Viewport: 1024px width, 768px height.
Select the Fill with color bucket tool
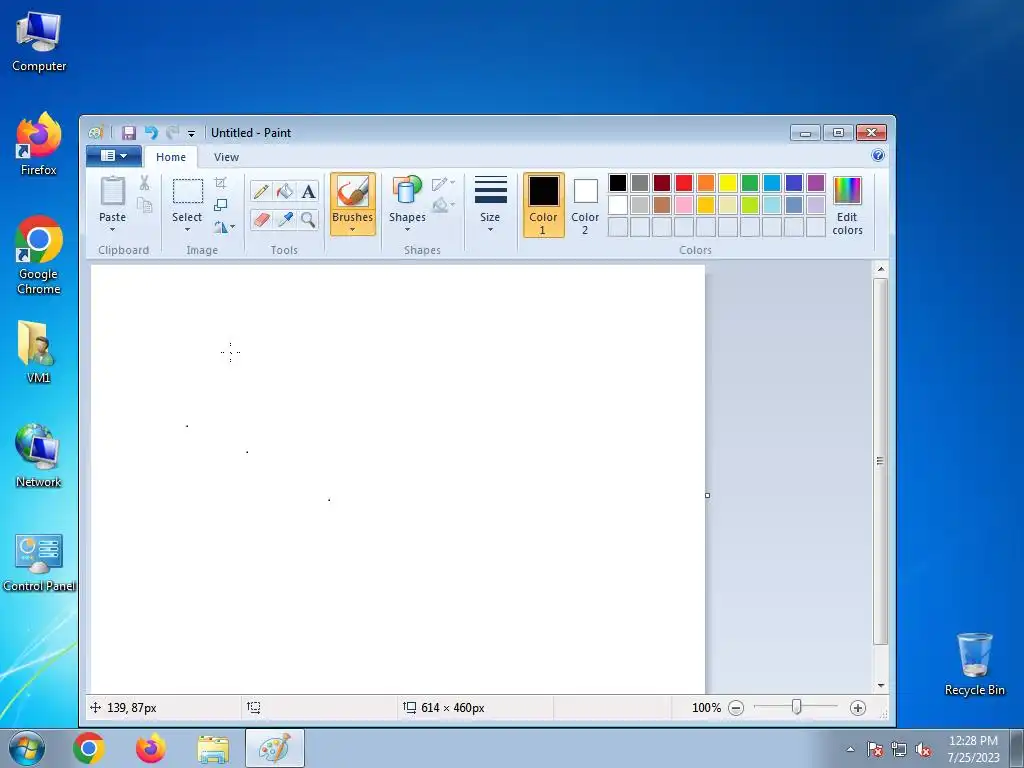tap(285, 191)
